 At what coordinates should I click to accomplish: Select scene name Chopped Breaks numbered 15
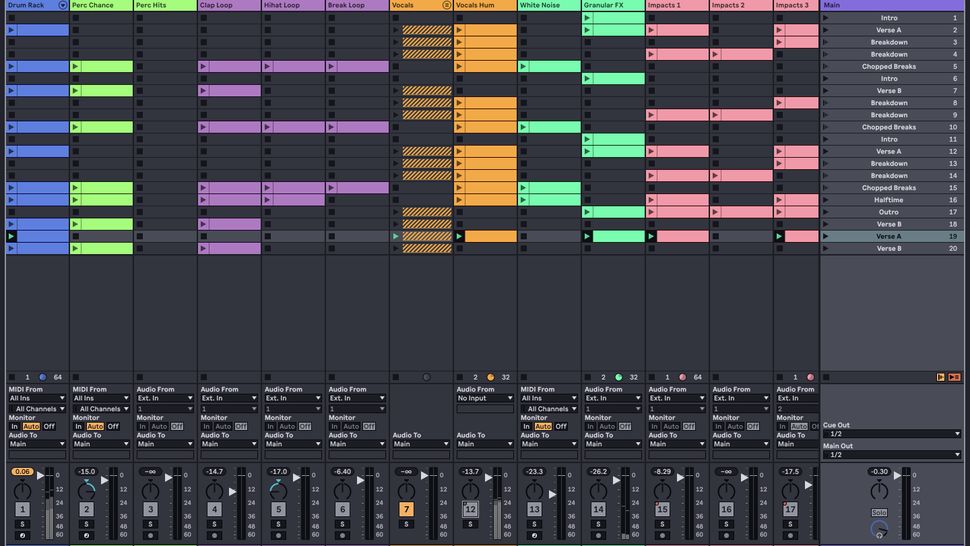click(888, 188)
